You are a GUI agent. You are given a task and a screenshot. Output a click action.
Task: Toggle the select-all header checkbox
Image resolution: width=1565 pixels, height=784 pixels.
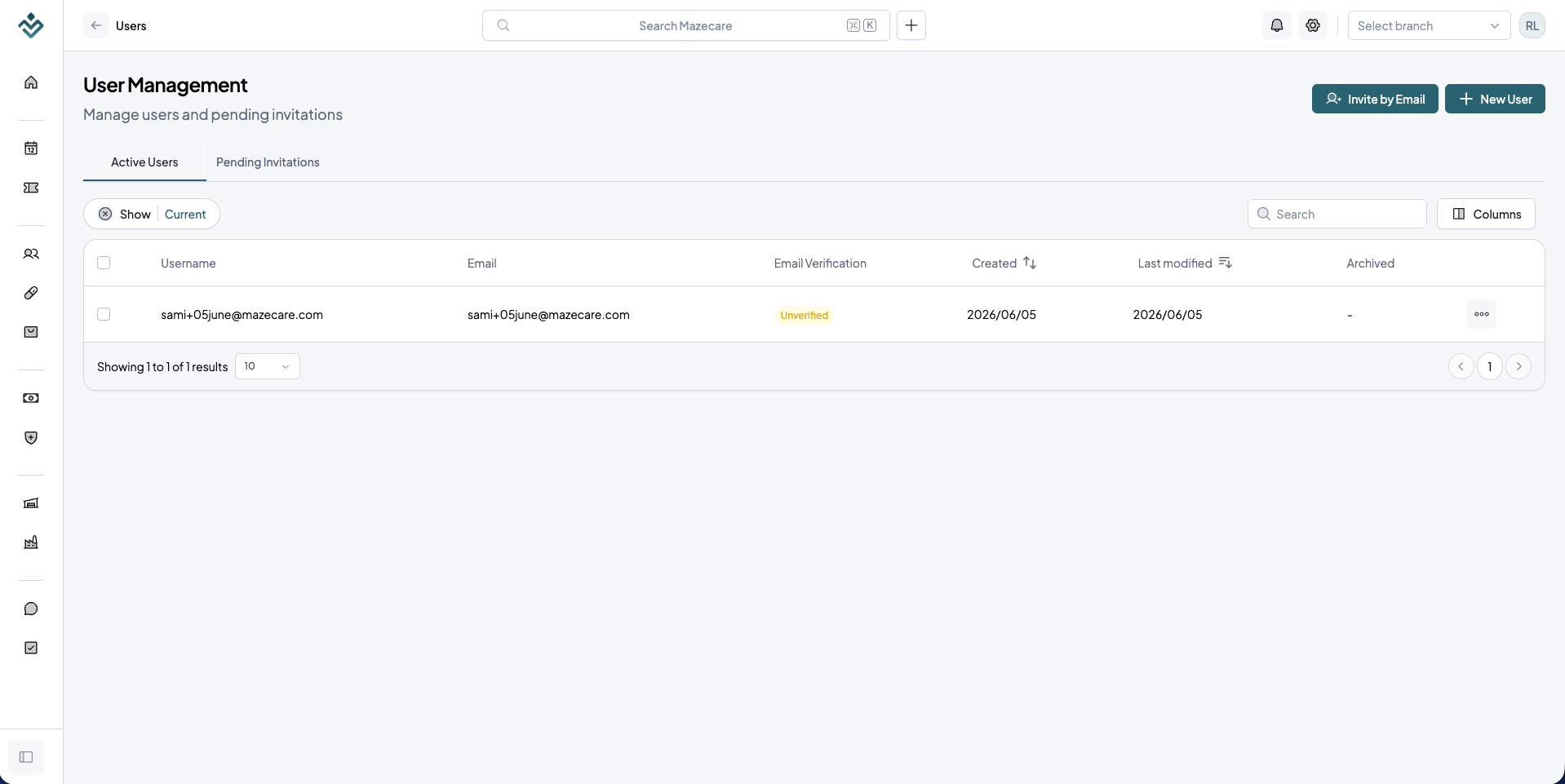click(x=104, y=263)
